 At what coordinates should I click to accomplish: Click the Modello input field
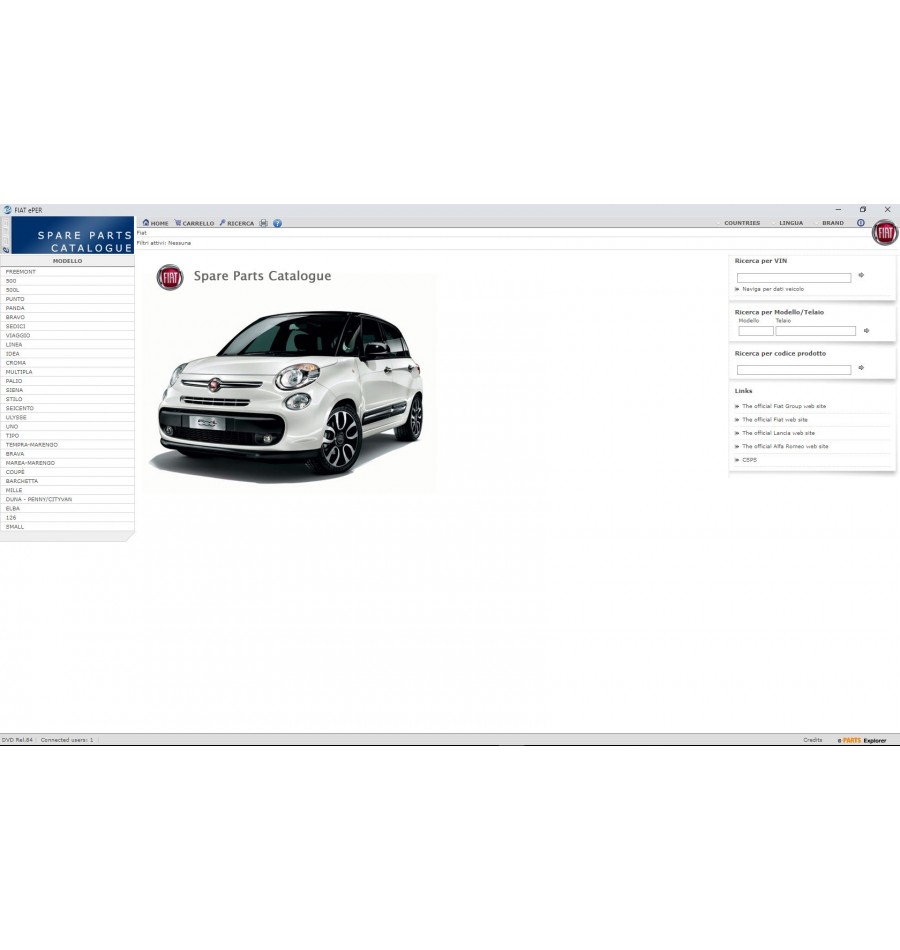point(756,331)
